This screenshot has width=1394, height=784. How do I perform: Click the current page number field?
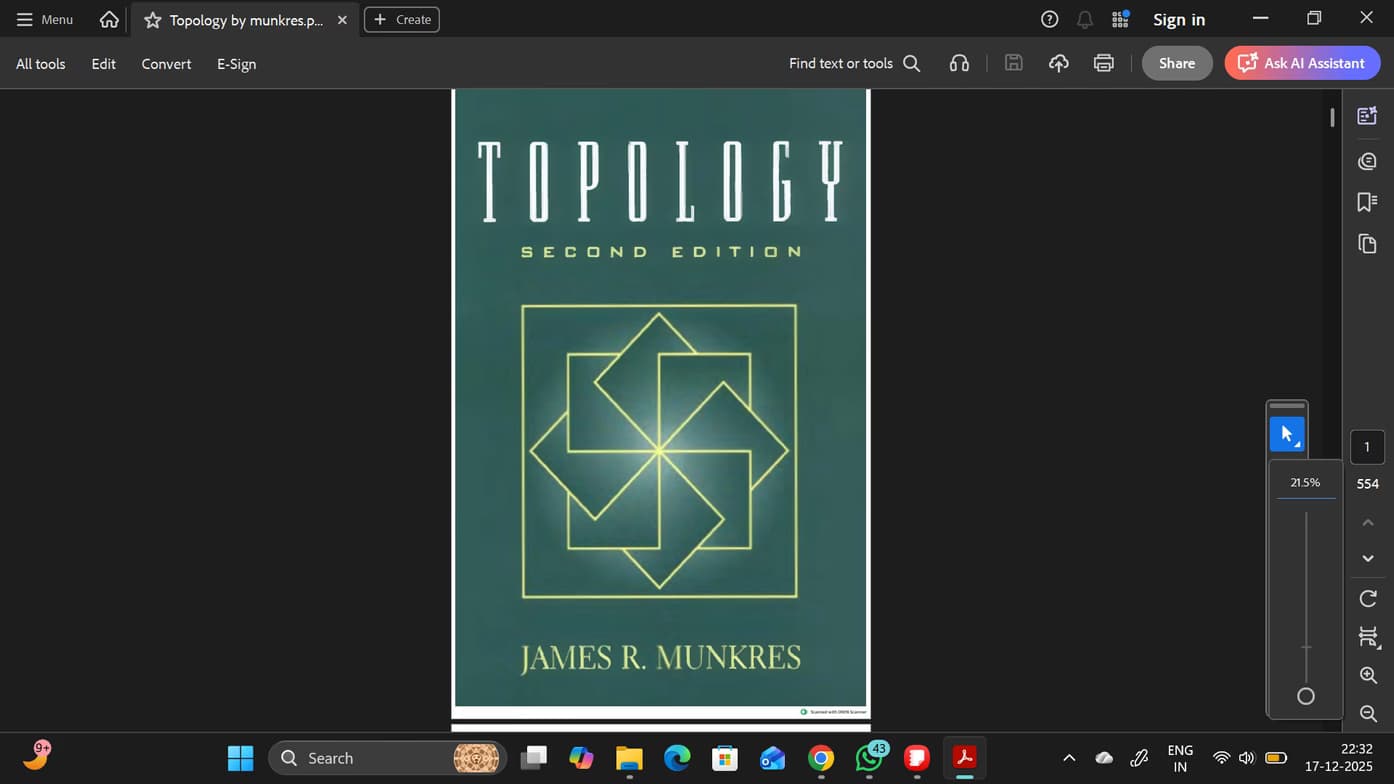(x=1367, y=447)
